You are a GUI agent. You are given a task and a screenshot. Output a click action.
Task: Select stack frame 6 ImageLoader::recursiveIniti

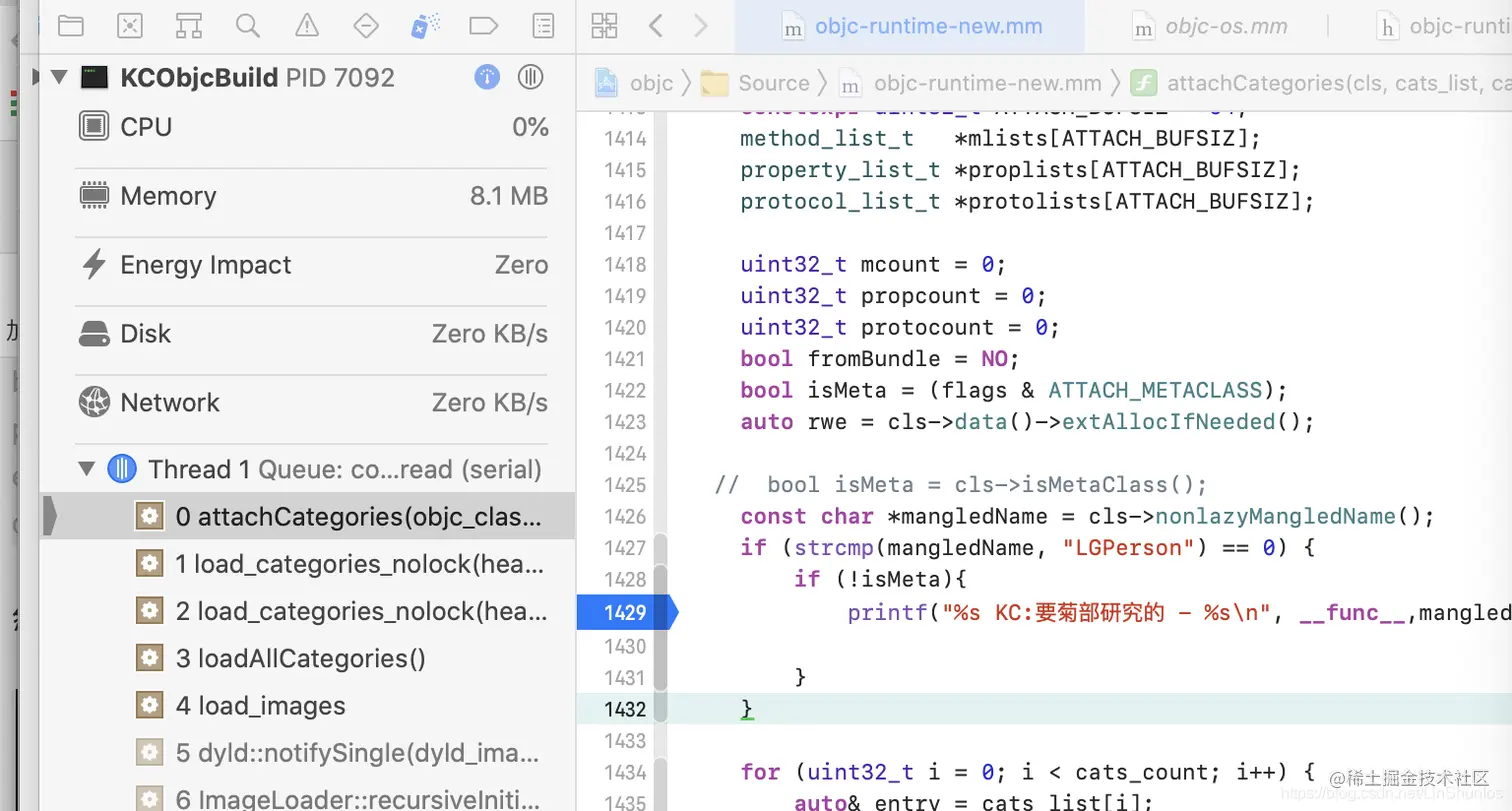pos(308,798)
